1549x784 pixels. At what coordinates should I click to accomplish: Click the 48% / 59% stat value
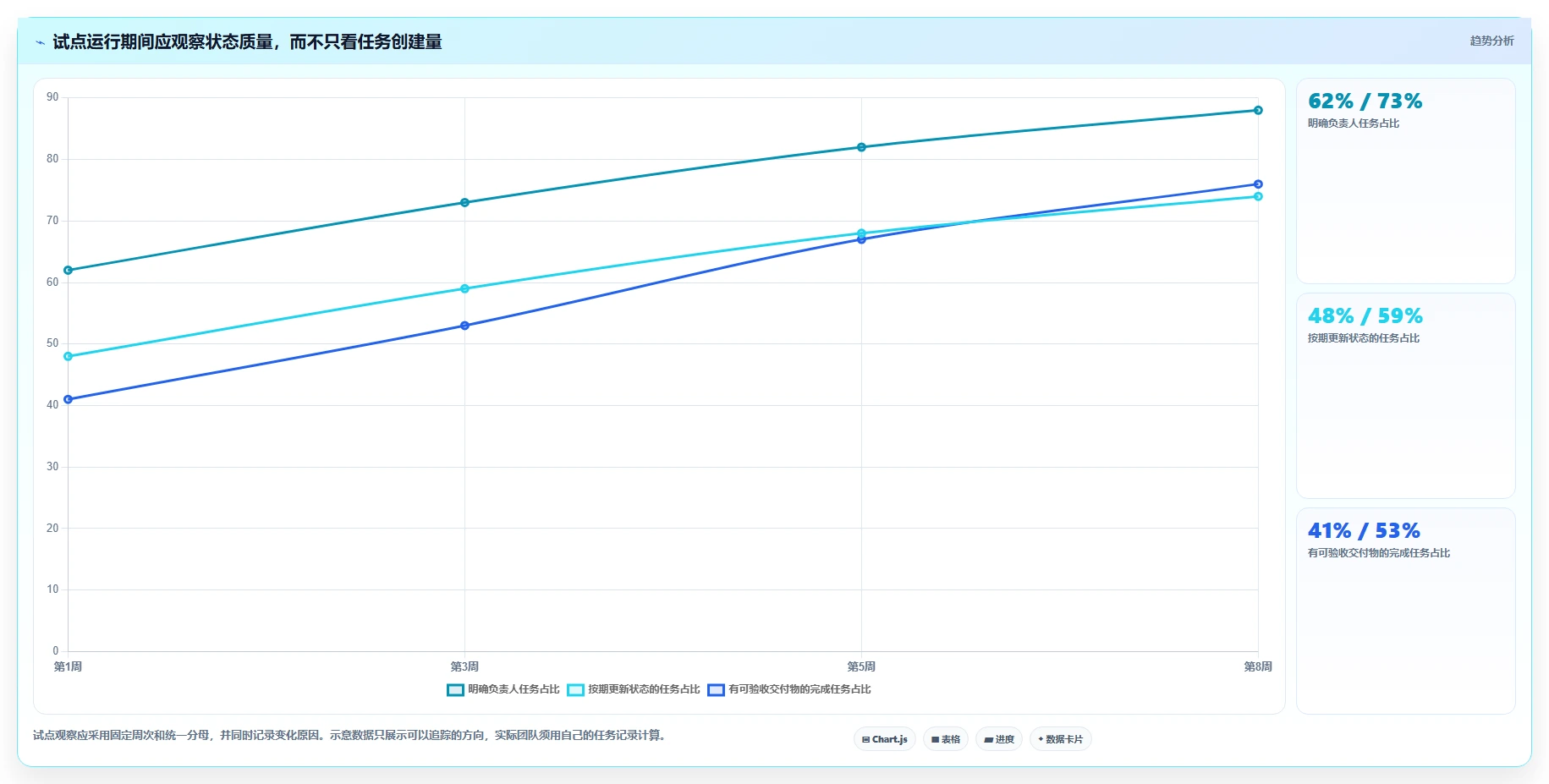(1365, 316)
